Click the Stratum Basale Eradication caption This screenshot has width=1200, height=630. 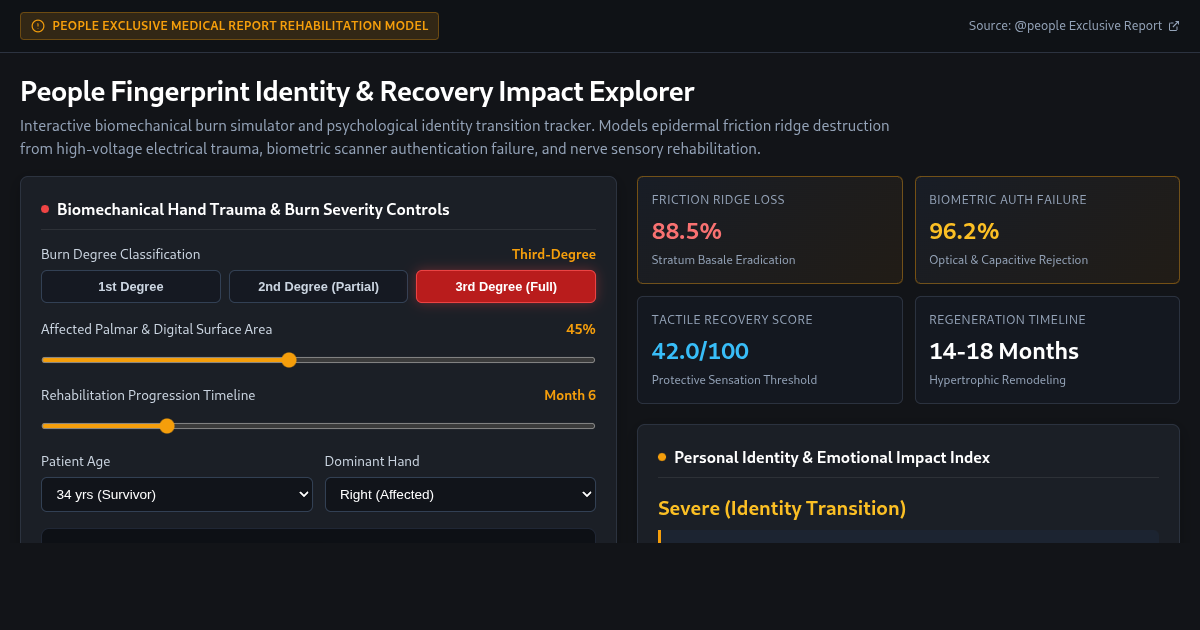click(724, 260)
